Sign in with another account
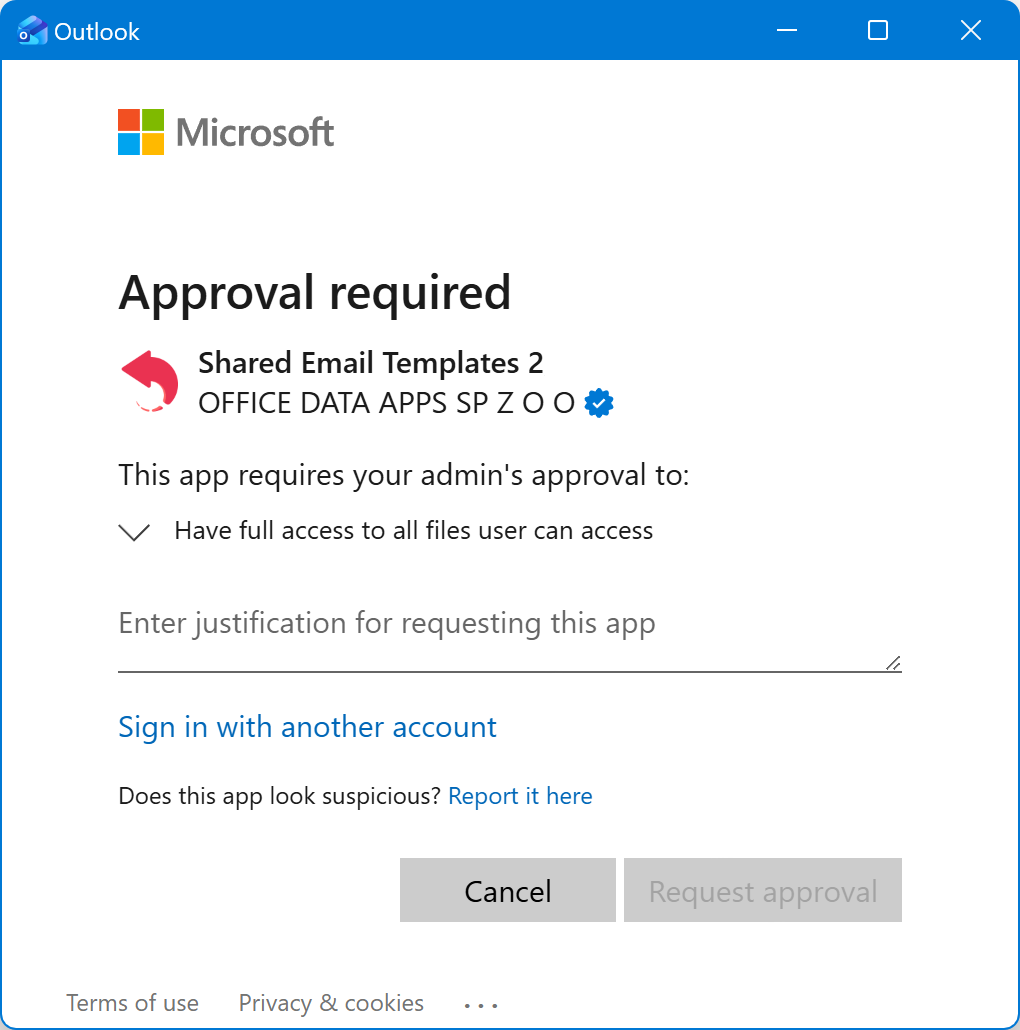This screenshot has width=1020, height=1030. tap(307, 727)
